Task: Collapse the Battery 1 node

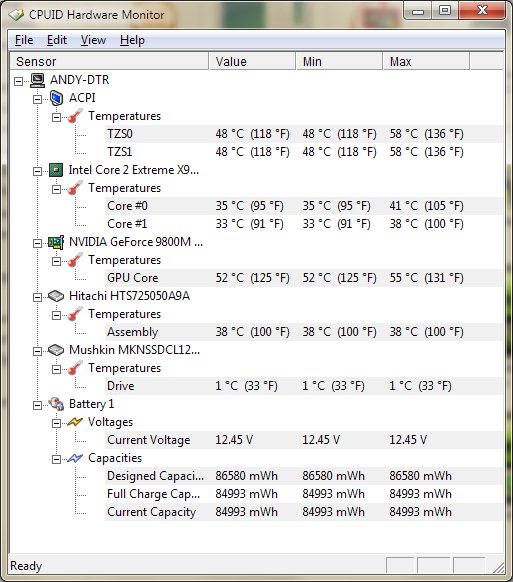Action: tap(37, 405)
